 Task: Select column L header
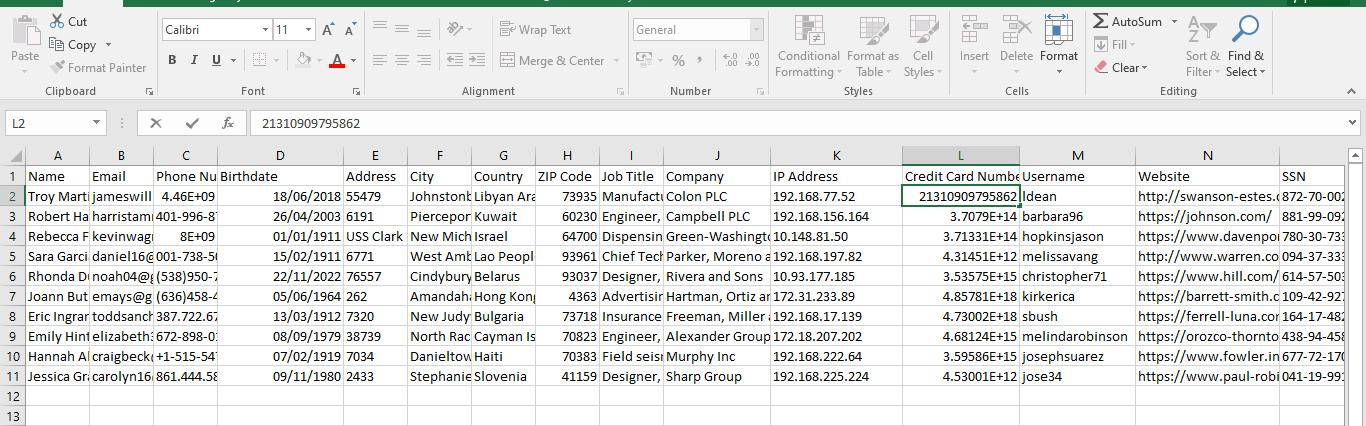tap(960, 155)
